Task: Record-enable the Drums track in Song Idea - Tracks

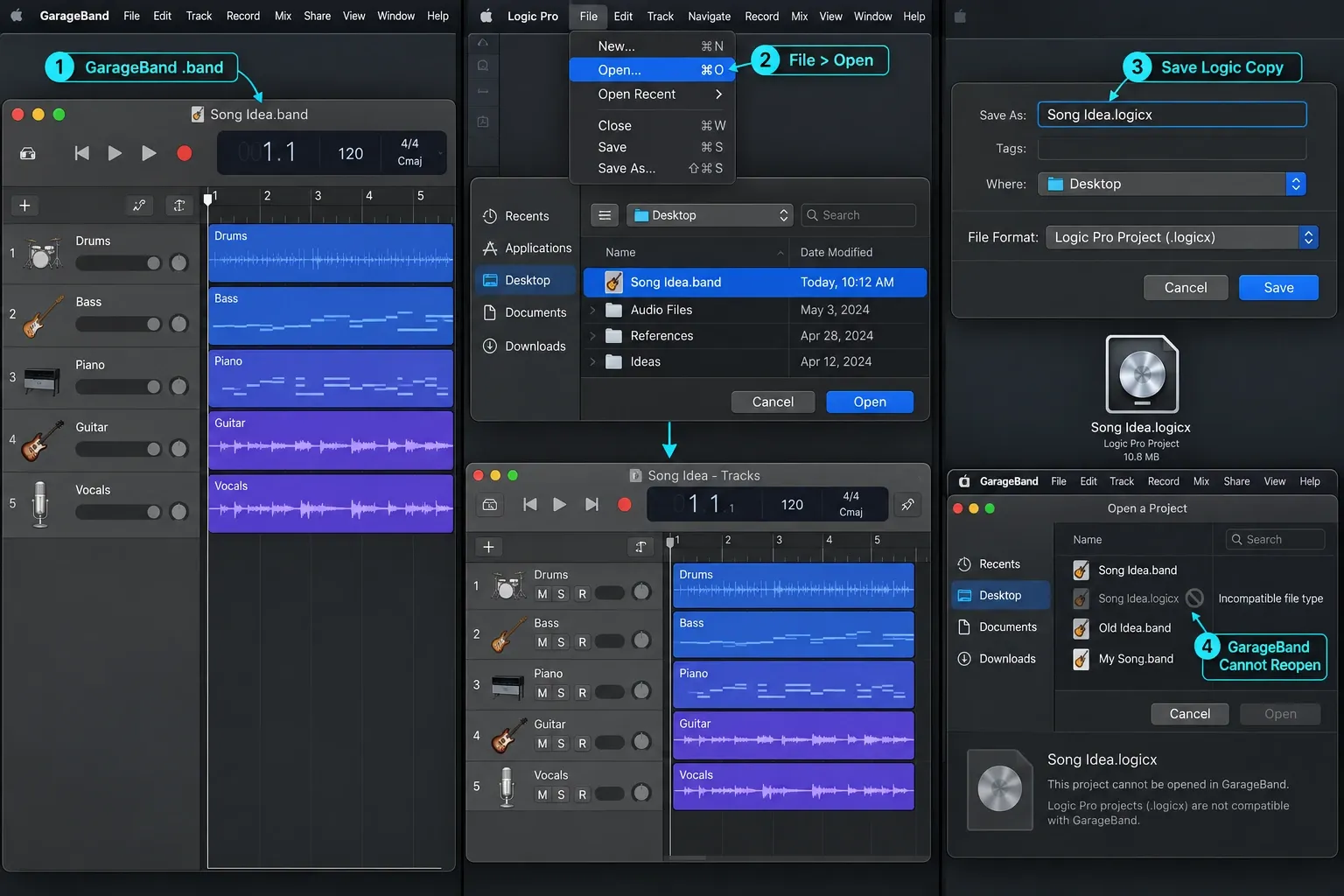Action: [x=583, y=594]
